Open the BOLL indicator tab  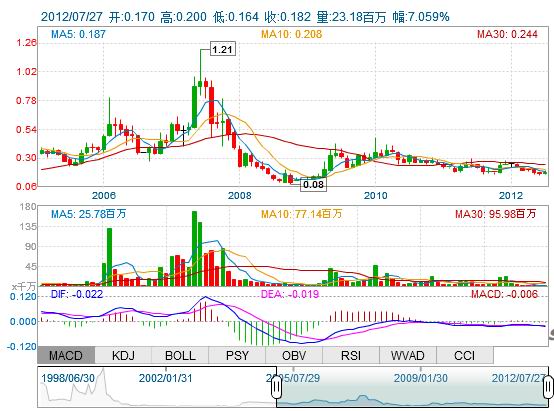180,355
